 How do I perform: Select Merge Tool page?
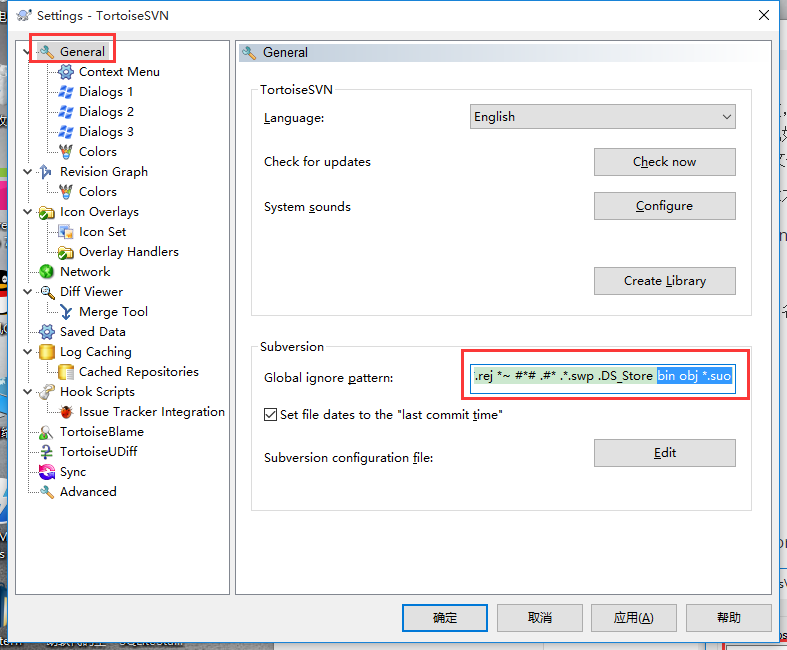[x=113, y=312]
